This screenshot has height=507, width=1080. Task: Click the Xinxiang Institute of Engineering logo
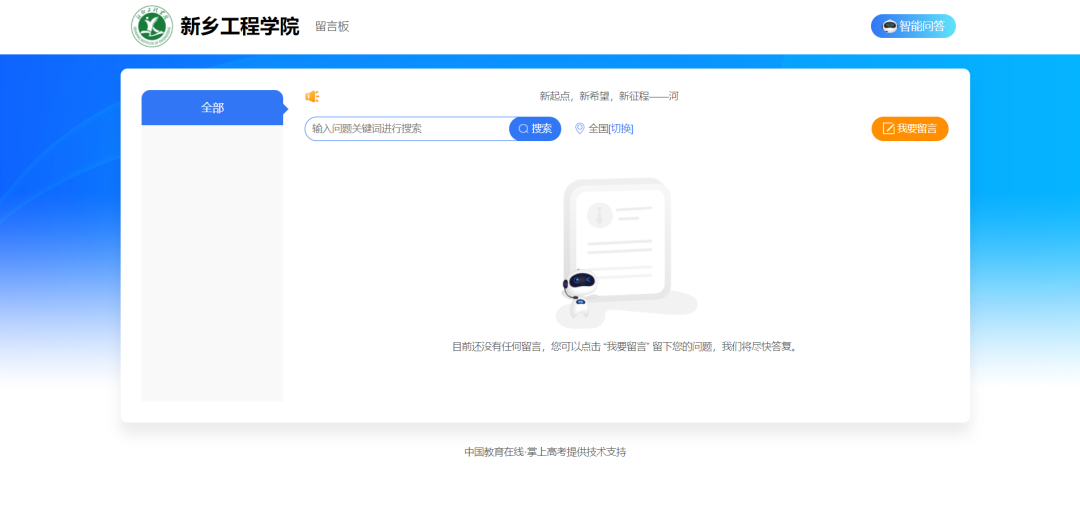pyautogui.click(x=152, y=26)
